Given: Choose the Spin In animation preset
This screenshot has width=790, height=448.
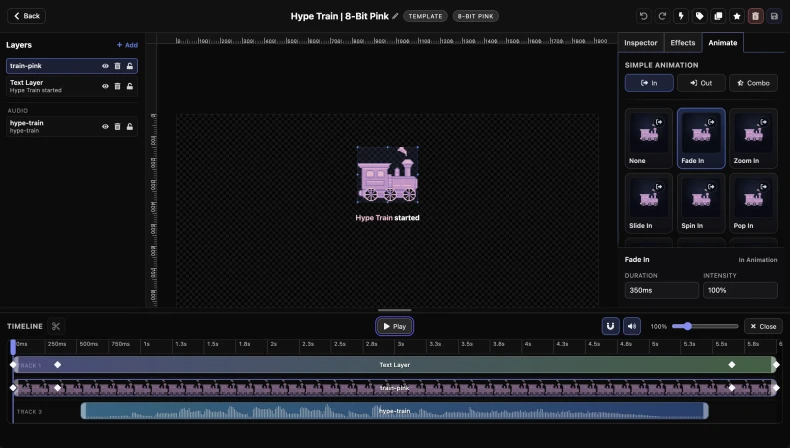Looking at the screenshot, I should point(701,203).
